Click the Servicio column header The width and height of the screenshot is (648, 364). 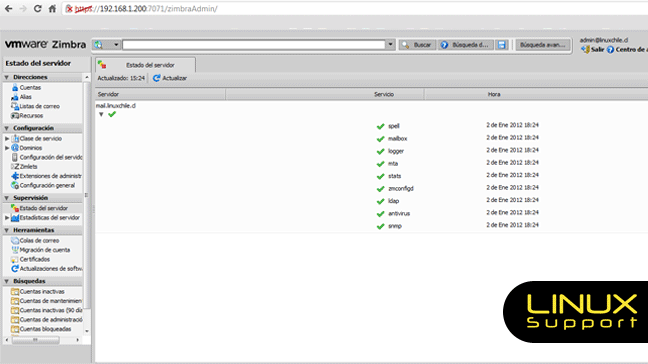[x=384, y=94]
